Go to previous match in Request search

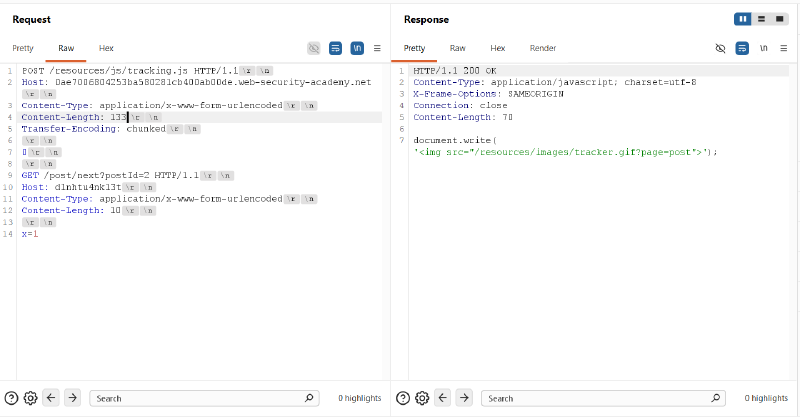click(x=51, y=398)
